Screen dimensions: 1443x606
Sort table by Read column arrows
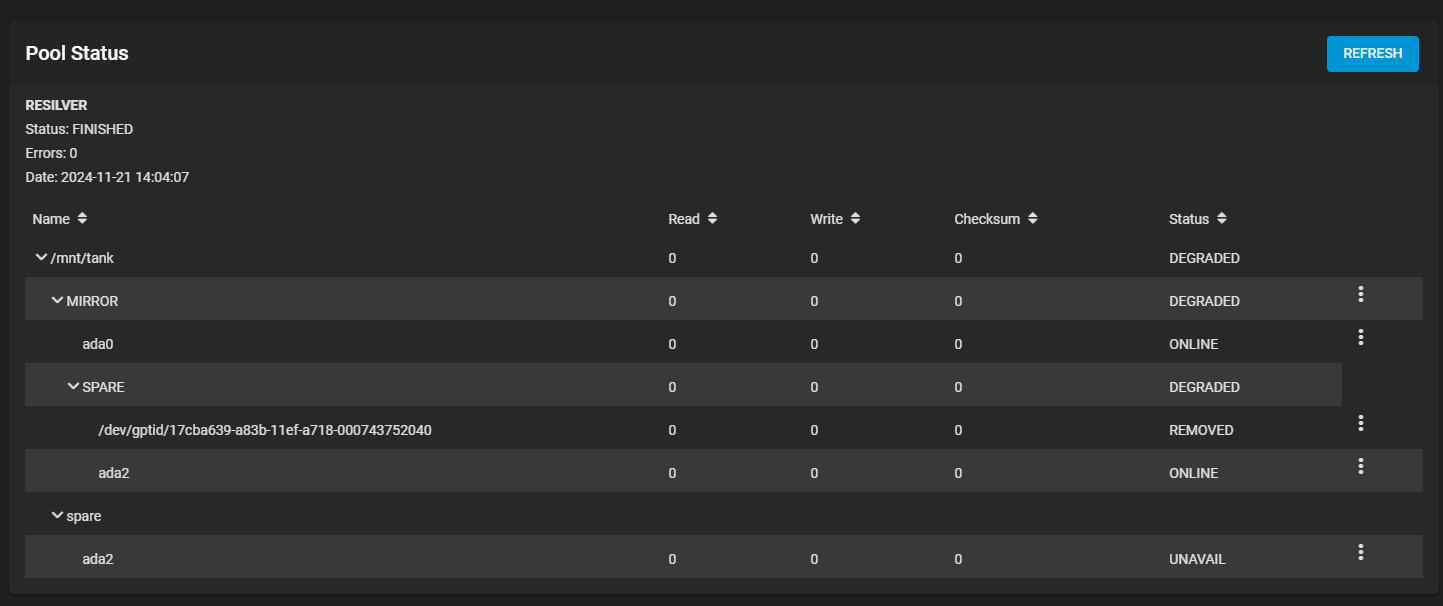[x=712, y=218]
